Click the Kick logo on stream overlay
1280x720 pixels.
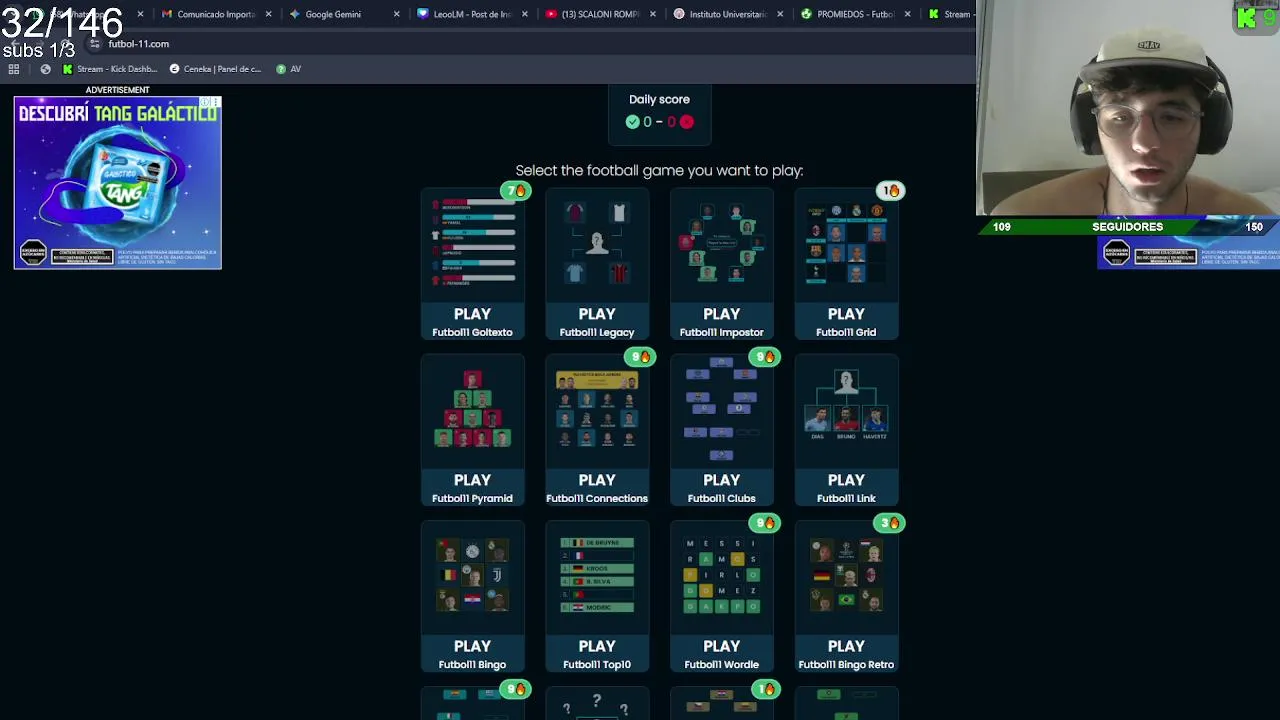point(1247,18)
